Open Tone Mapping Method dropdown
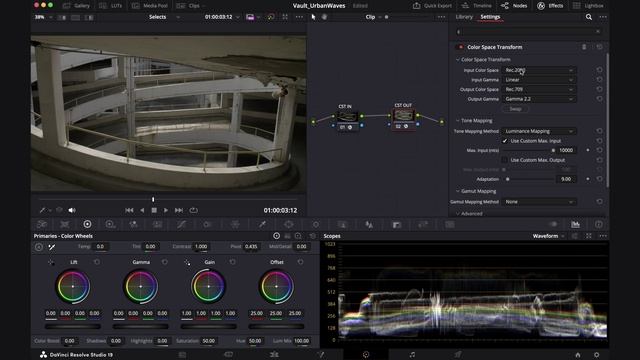Image resolution: width=640 pixels, height=360 pixels. point(539,131)
